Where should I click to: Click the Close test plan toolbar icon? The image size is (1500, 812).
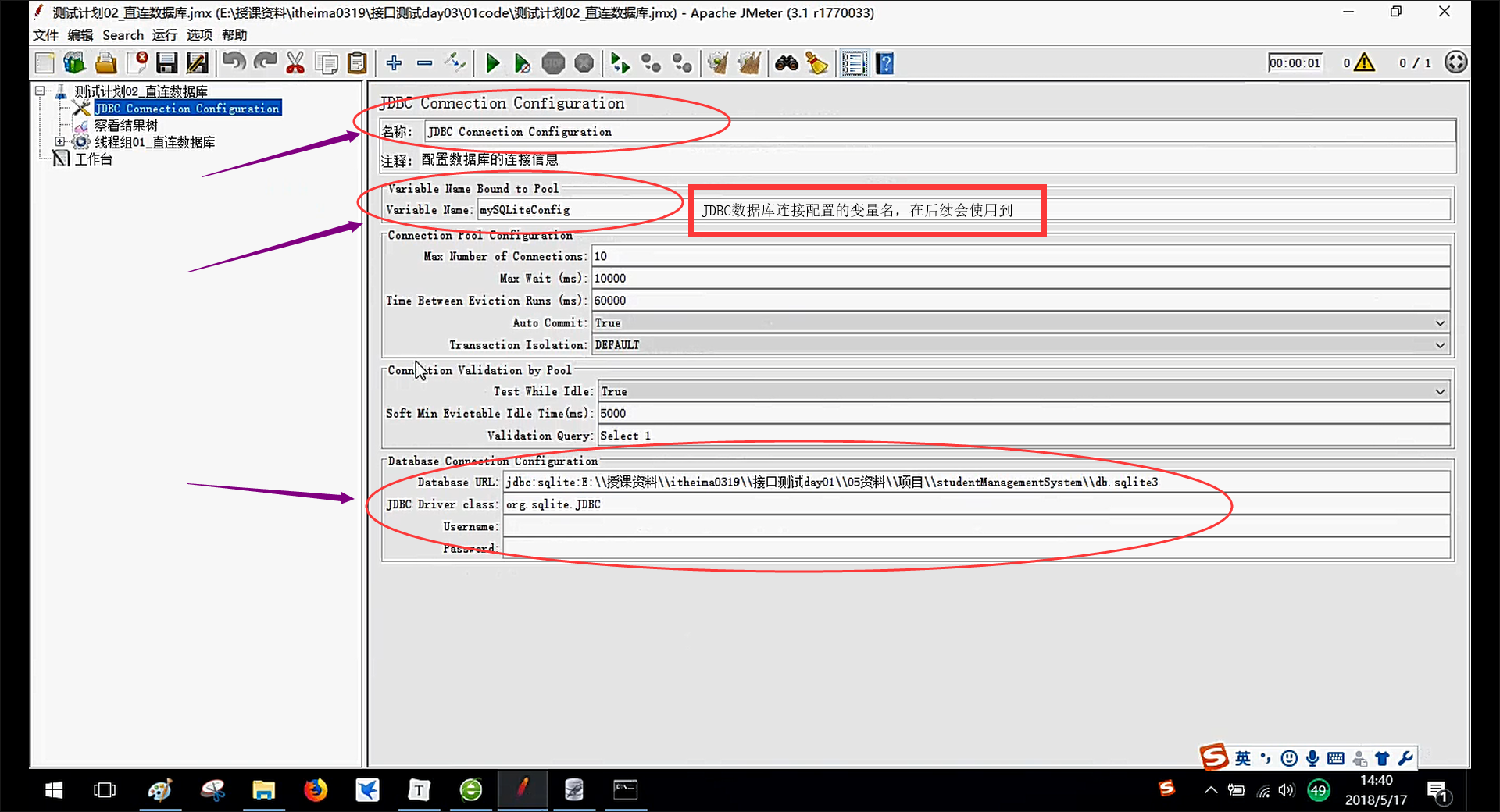(137, 63)
